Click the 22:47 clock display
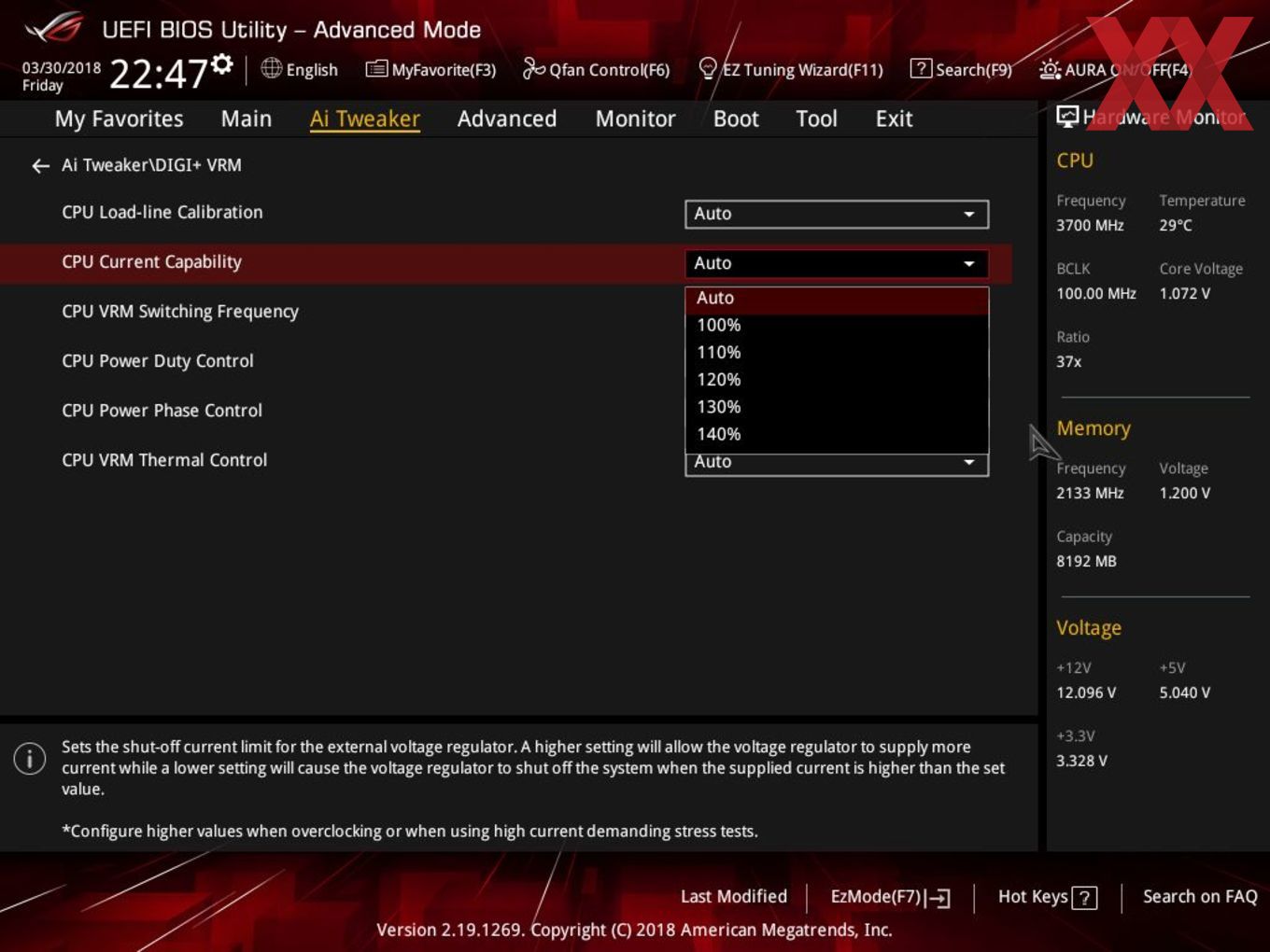The image size is (1270, 952). 158,73
